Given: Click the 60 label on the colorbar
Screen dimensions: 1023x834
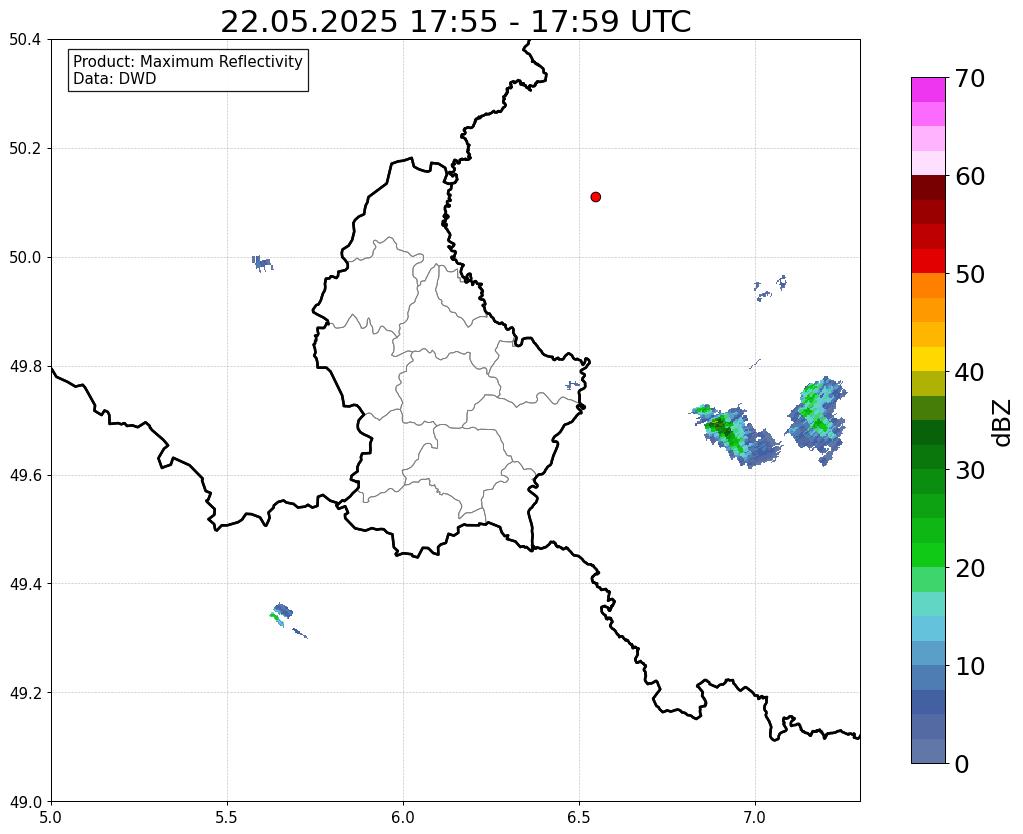Looking at the screenshot, I should pyautogui.click(x=969, y=176).
